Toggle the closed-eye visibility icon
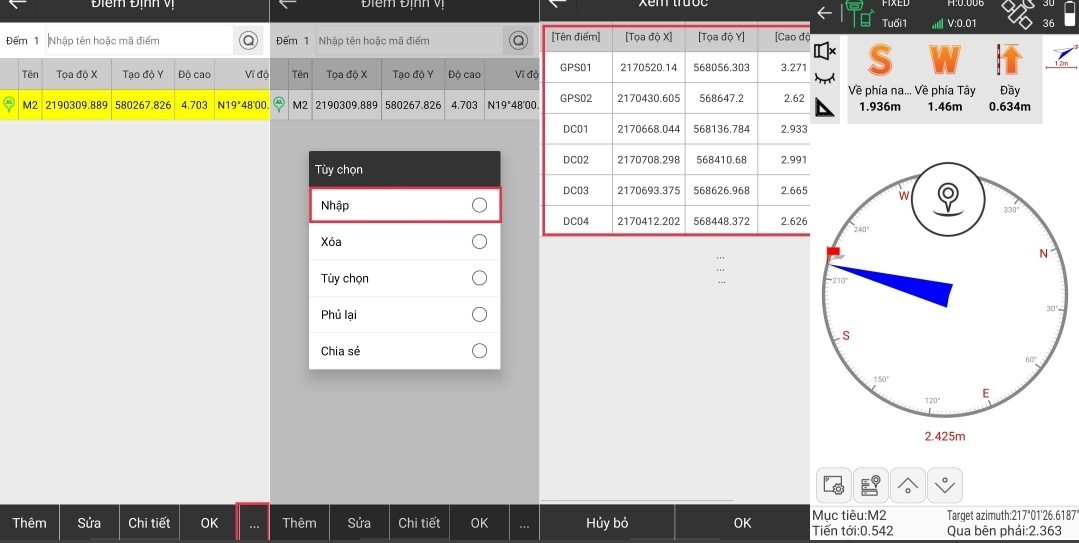1079x543 pixels. tap(826, 78)
